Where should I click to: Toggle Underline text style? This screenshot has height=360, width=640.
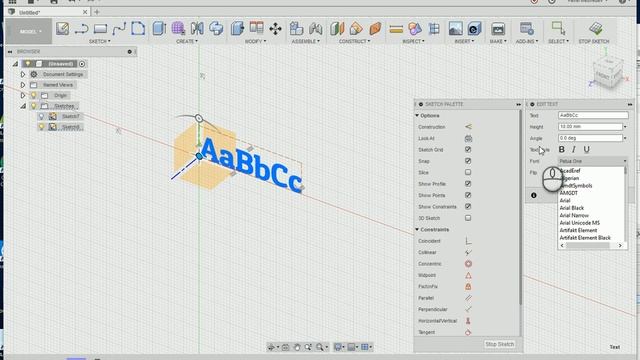coord(587,150)
